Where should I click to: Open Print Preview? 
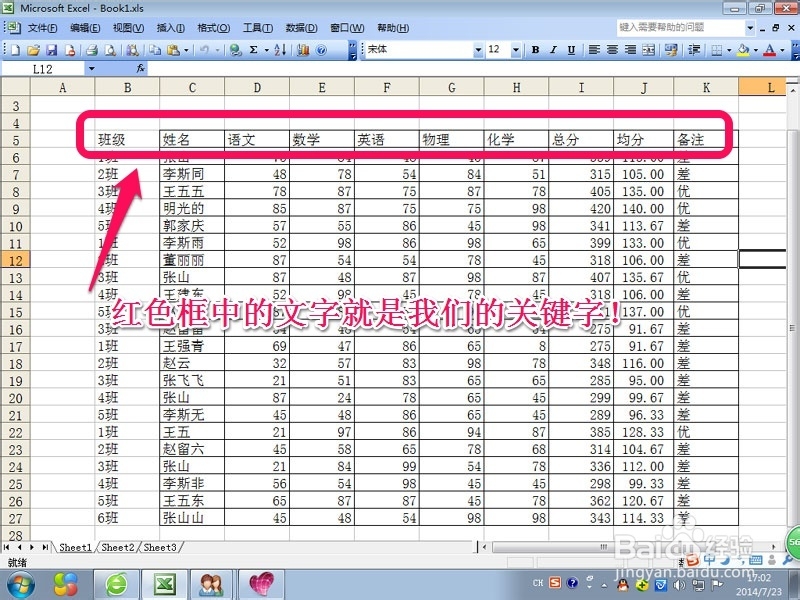[x=110, y=49]
